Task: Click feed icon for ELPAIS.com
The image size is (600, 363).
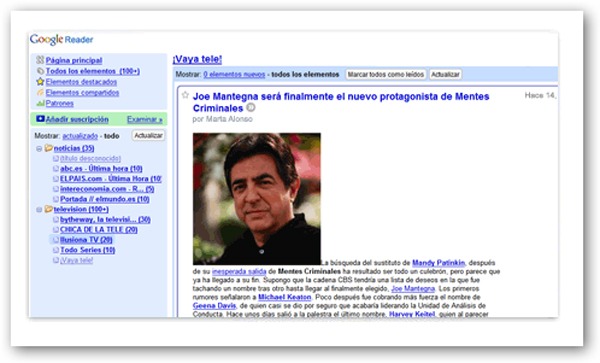Action: tap(56, 179)
